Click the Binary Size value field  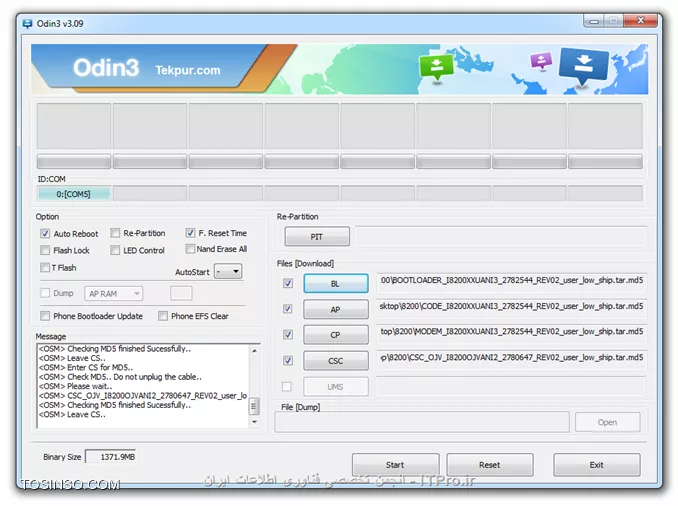click(x=111, y=457)
